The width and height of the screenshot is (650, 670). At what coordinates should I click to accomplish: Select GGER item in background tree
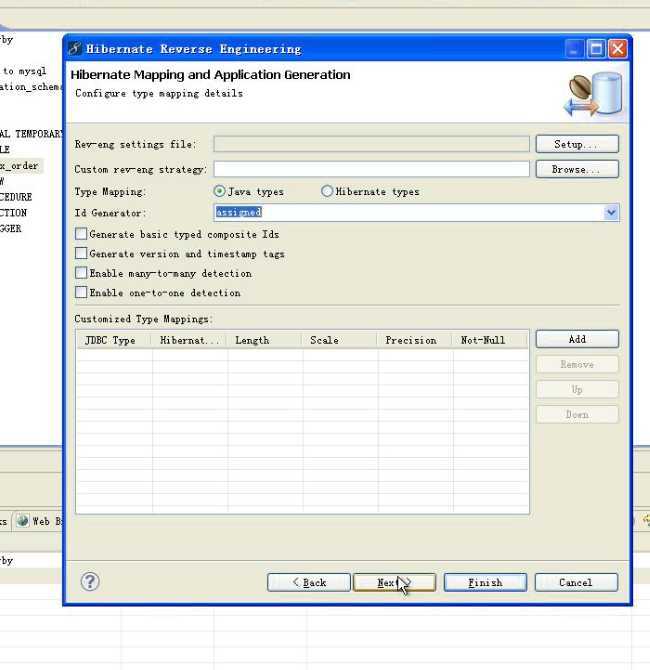pos(11,229)
